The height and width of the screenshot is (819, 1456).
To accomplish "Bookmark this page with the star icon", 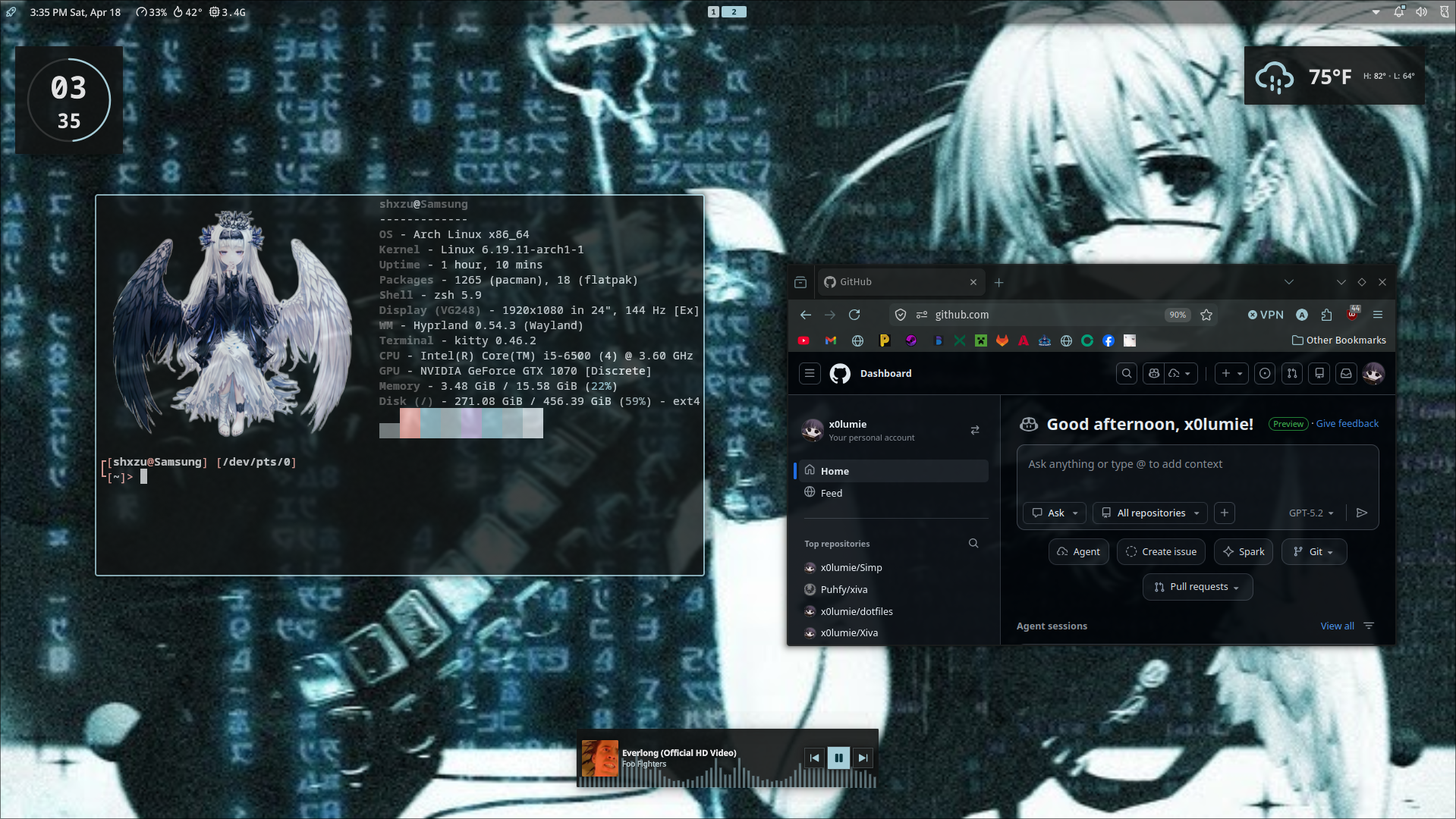I will pos(1206,315).
